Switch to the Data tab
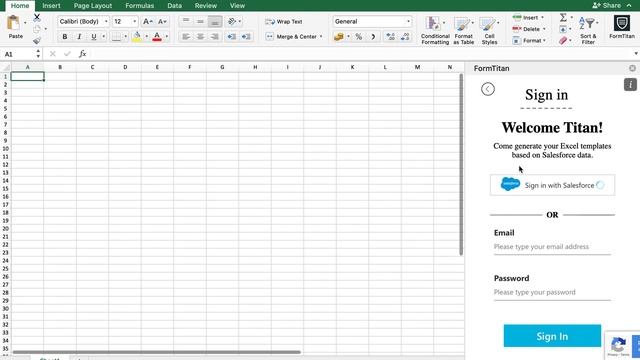The width and height of the screenshot is (640, 360). 174,6
